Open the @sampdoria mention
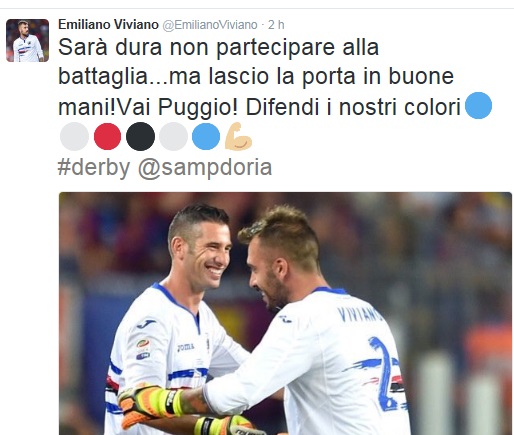This screenshot has width=514, height=435. 205,168
